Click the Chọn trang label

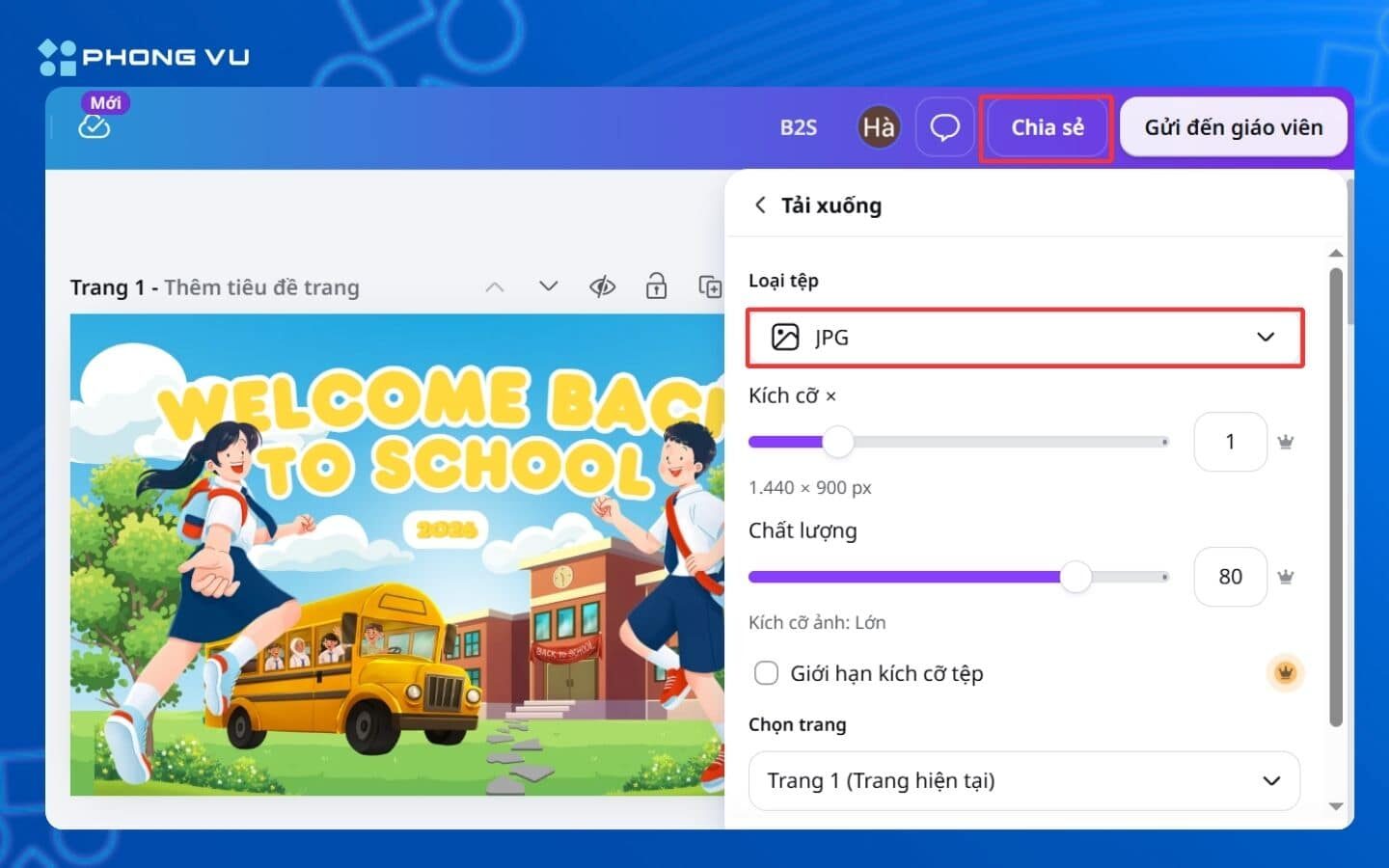coord(797,724)
